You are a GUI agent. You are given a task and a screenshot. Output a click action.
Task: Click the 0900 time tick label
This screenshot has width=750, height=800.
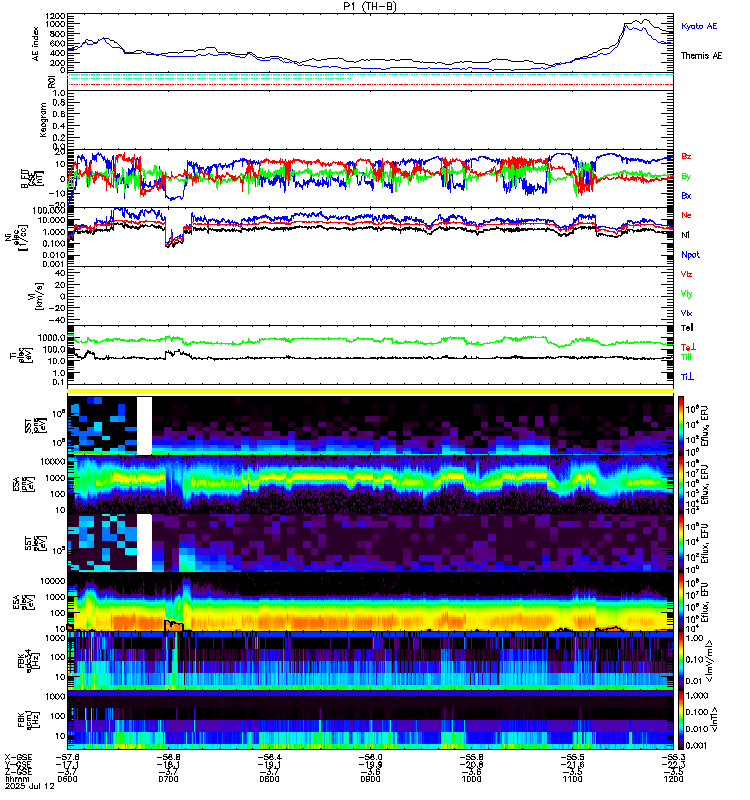pyautogui.click(x=370, y=779)
